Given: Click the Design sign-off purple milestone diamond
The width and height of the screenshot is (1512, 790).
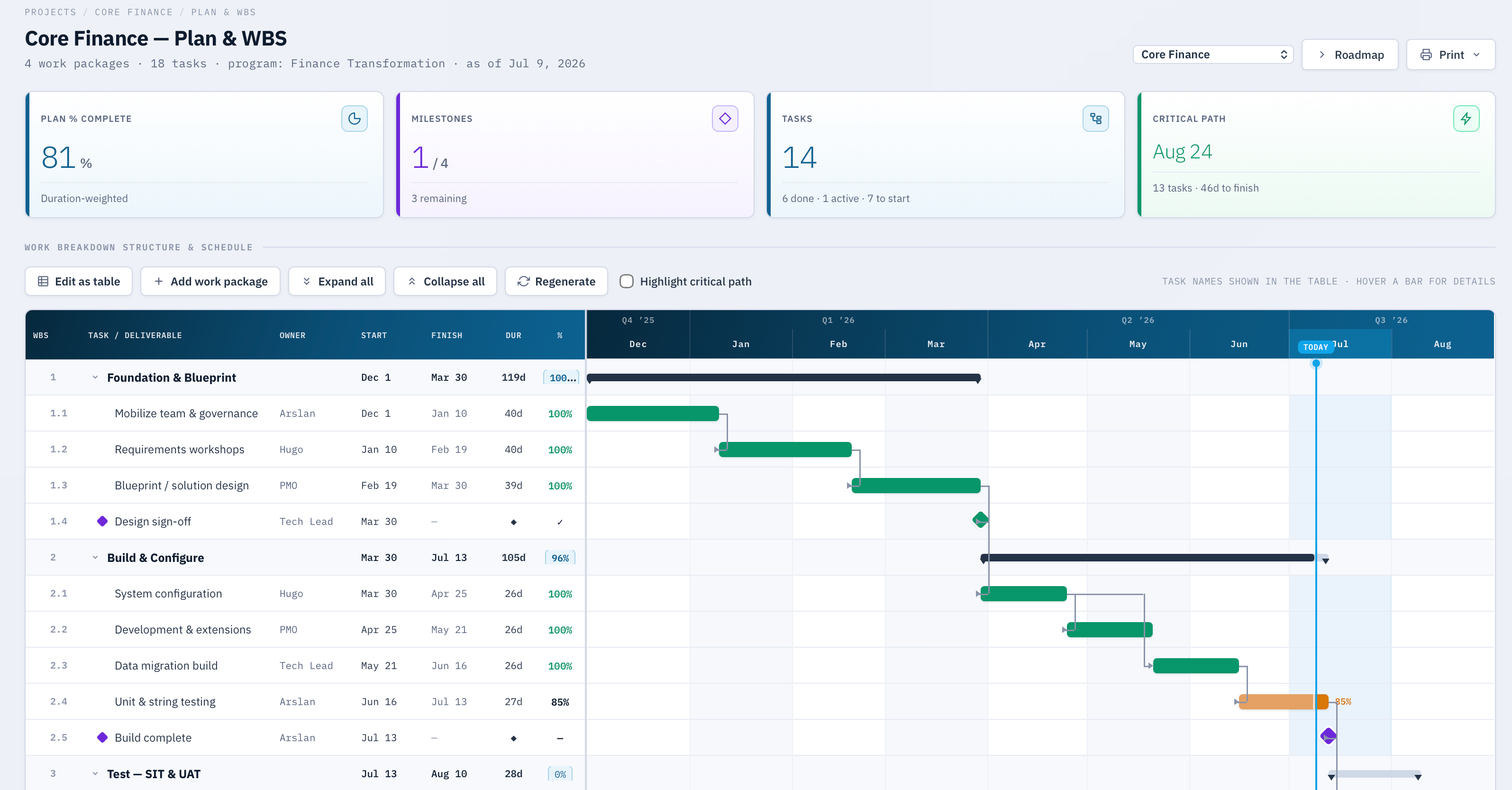Looking at the screenshot, I should (x=102, y=521).
